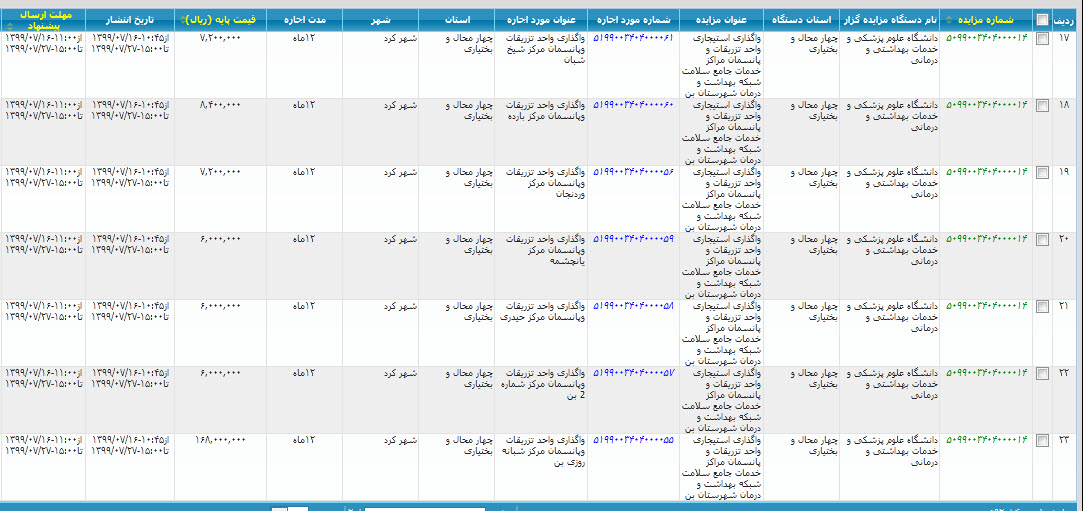Open lease item number link in row 17
The height and width of the screenshot is (511, 1083).
pos(633,37)
